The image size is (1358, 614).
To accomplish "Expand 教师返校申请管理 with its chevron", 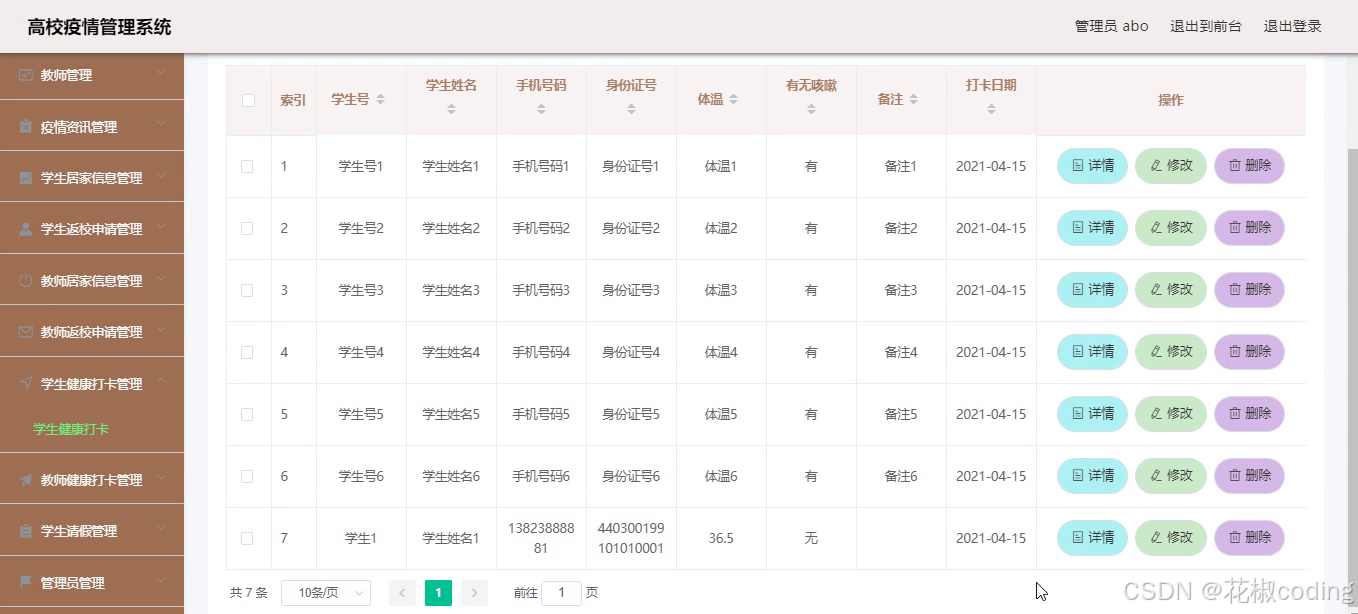I will [x=160, y=331].
